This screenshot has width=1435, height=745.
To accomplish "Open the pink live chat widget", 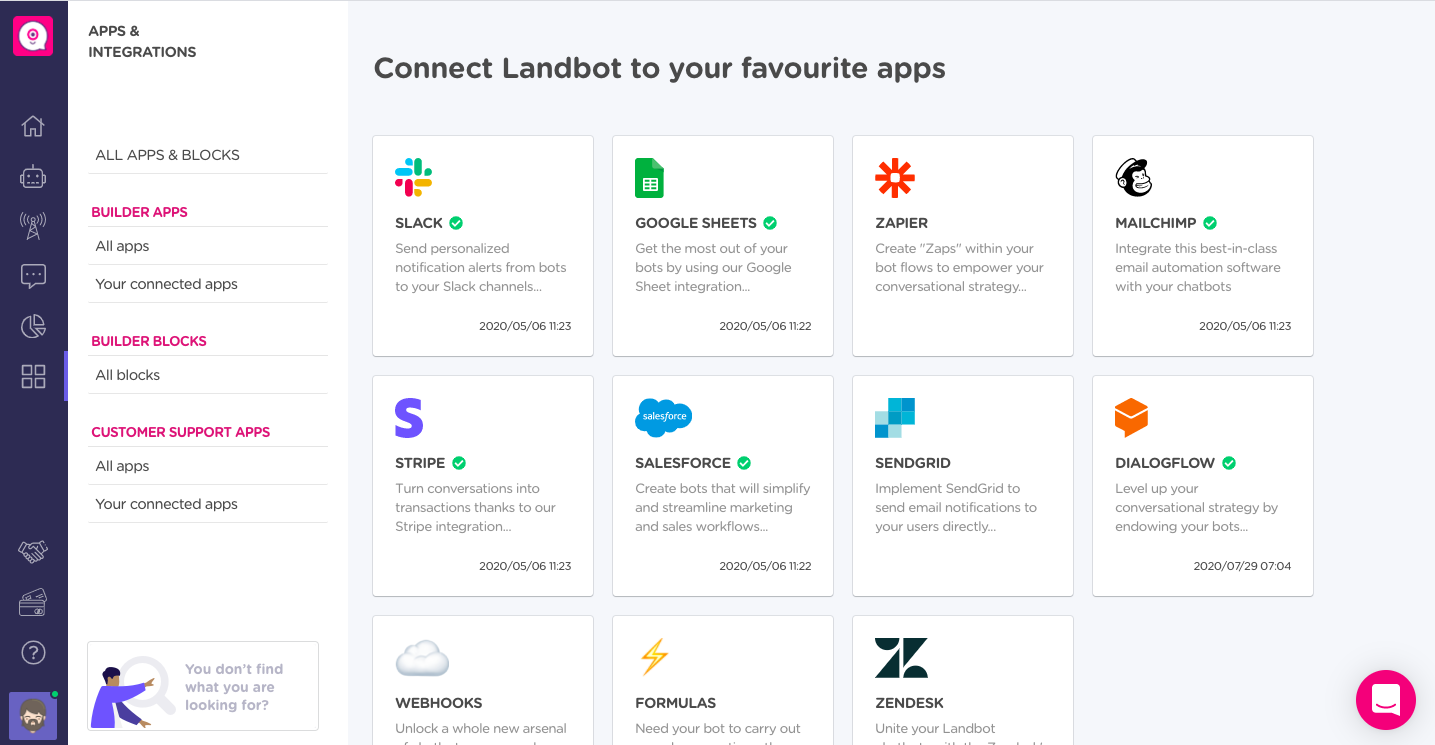I will click(x=1385, y=700).
